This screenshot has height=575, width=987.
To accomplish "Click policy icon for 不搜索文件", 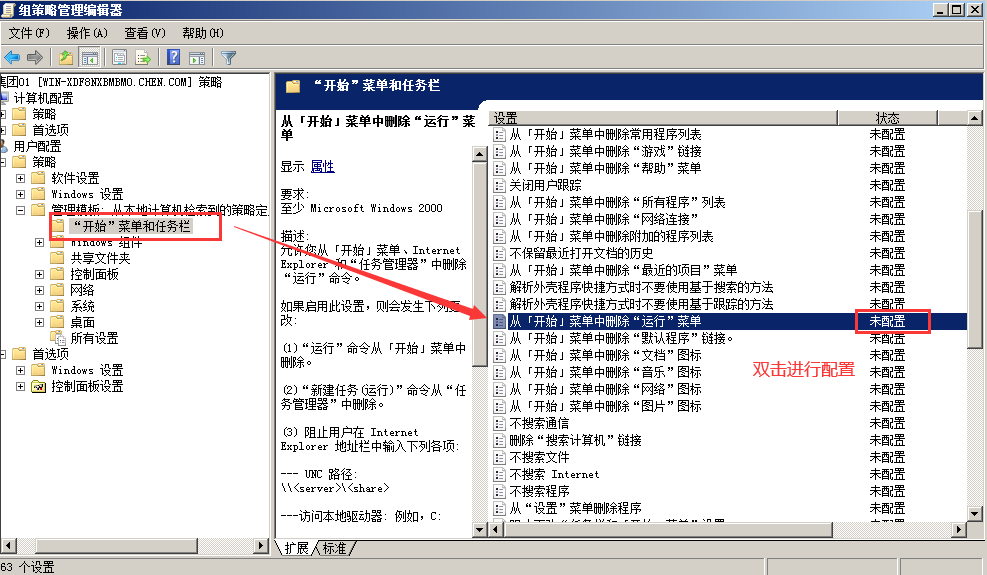I will [500, 458].
